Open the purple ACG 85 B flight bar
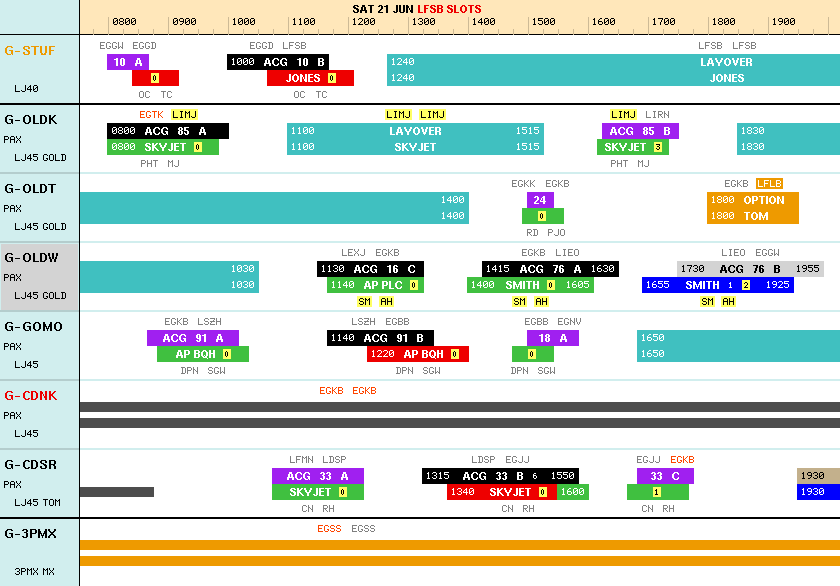The width and height of the screenshot is (840, 586). 640,131
